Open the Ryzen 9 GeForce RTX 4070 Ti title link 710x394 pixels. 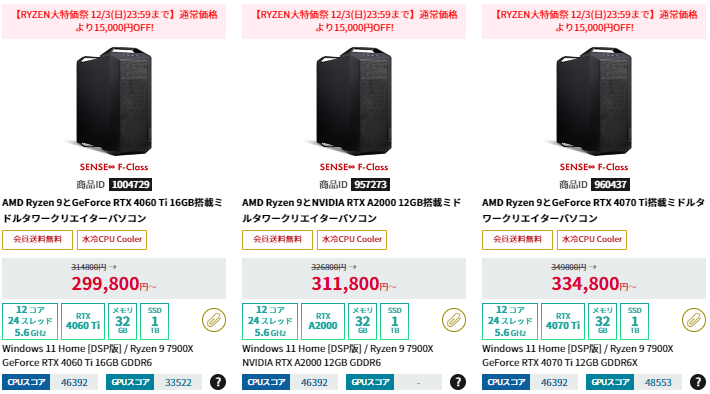pos(593,210)
